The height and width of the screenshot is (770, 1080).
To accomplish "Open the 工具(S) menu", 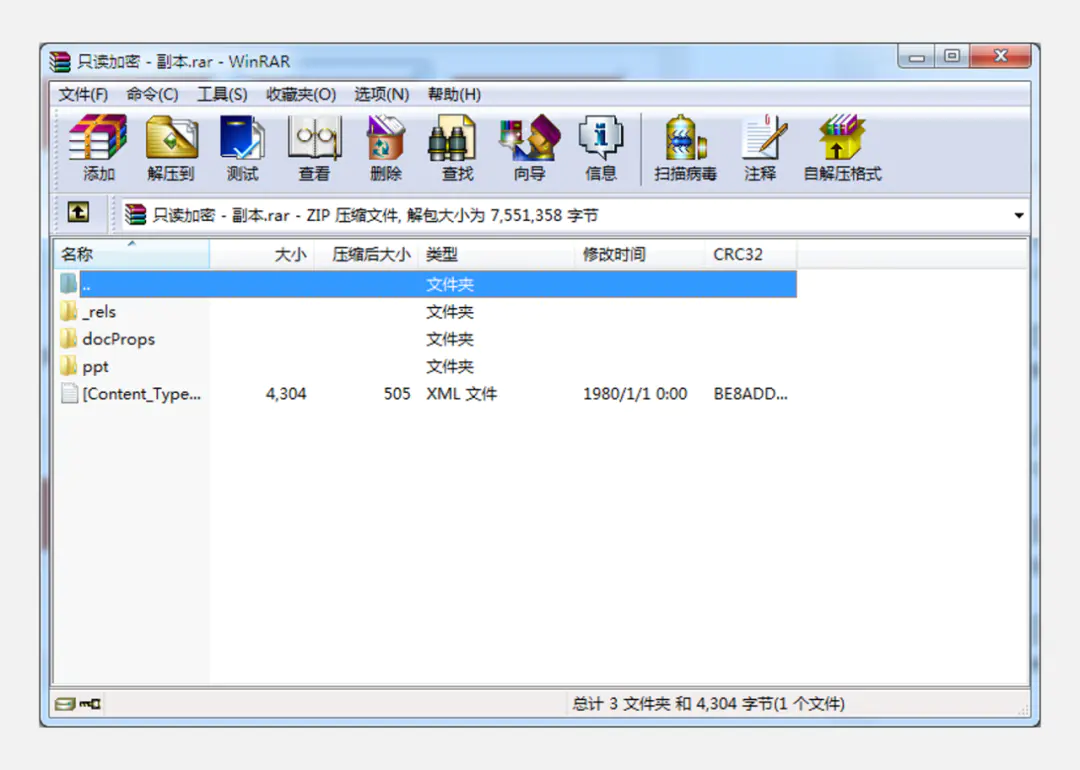I will tap(222, 94).
